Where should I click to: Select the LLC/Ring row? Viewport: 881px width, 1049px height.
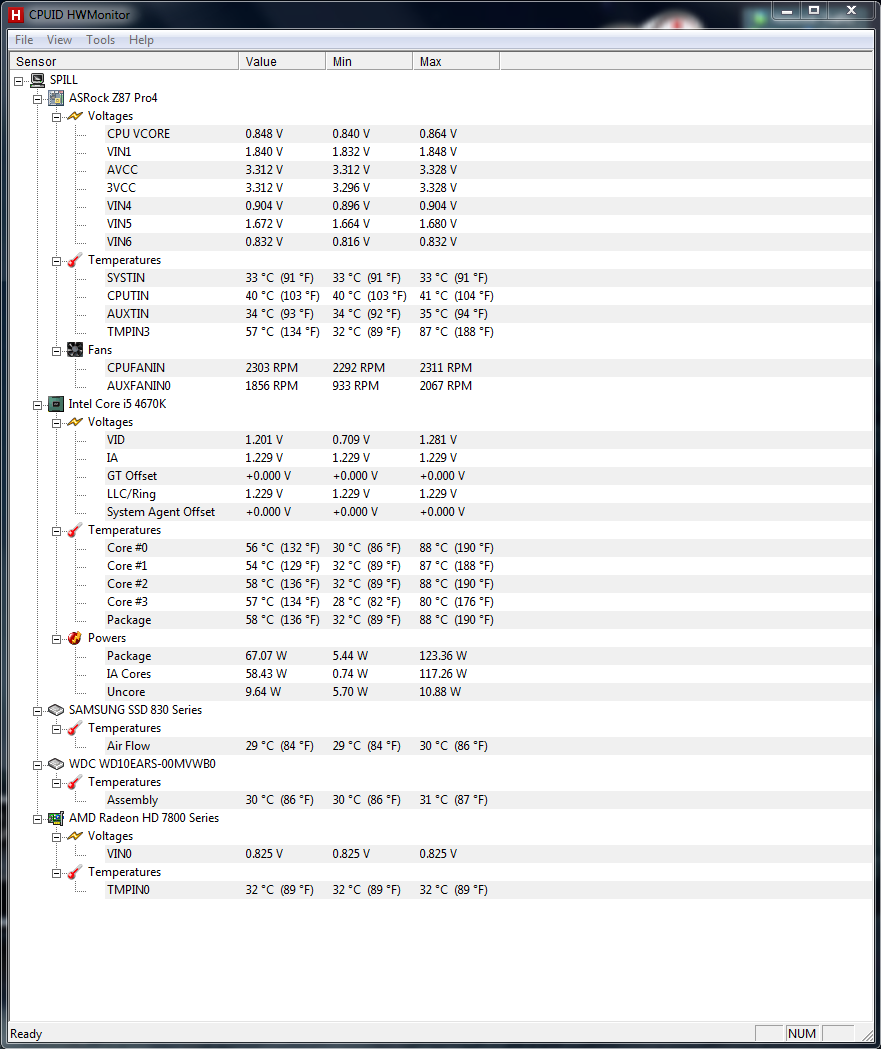pos(488,494)
